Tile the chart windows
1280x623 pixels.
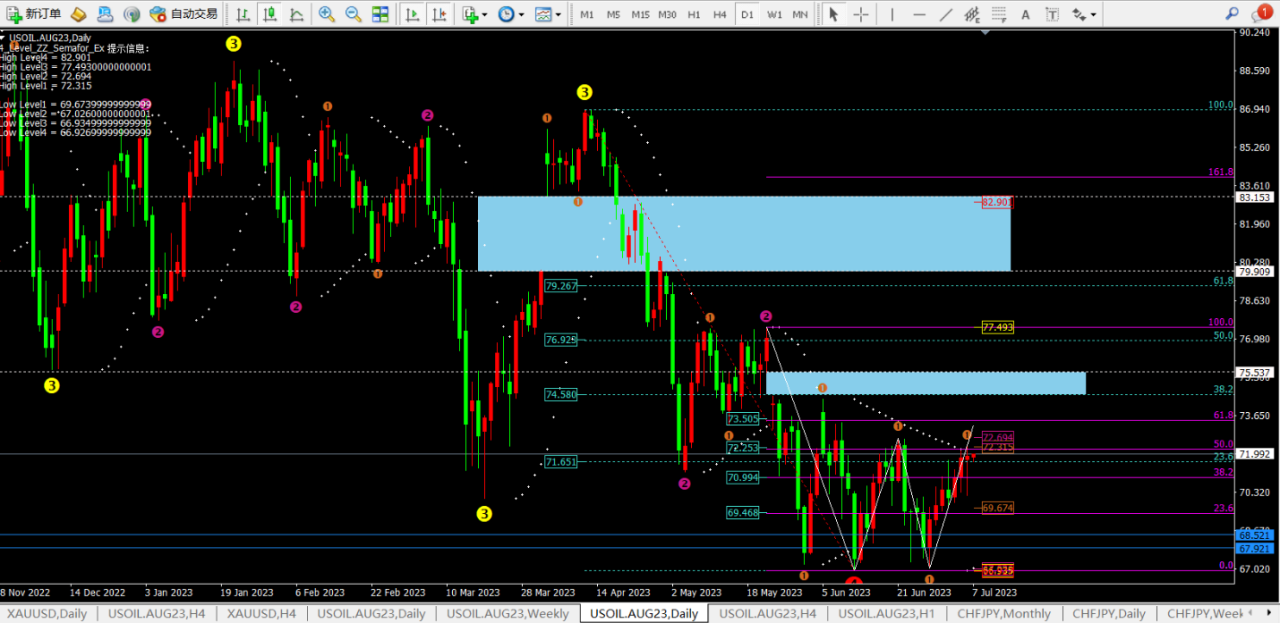click(x=379, y=14)
